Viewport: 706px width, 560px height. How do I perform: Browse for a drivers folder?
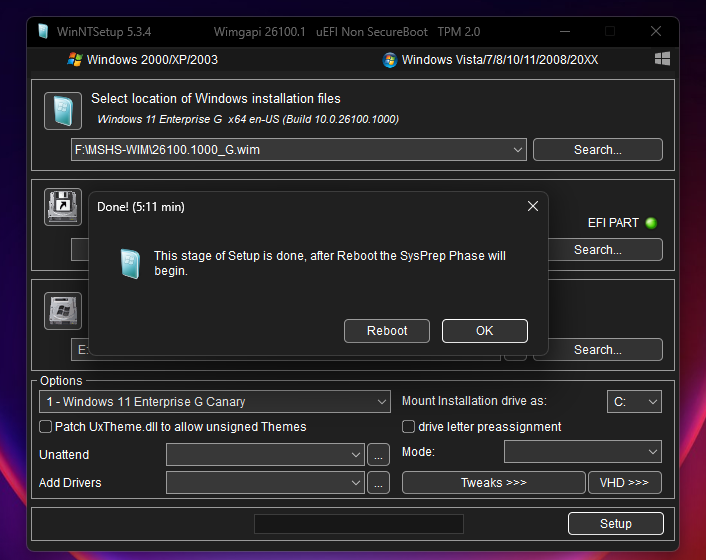[378, 483]
